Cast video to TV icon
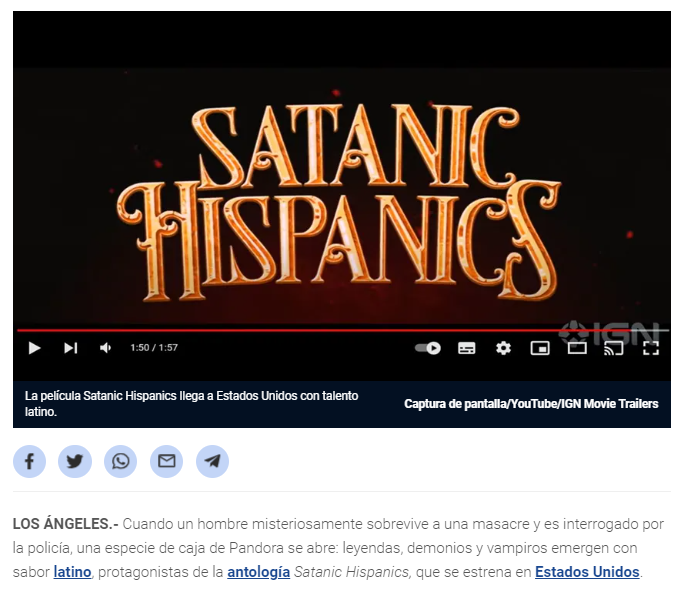The image size is (679, 592). click(x=614, y=348)
